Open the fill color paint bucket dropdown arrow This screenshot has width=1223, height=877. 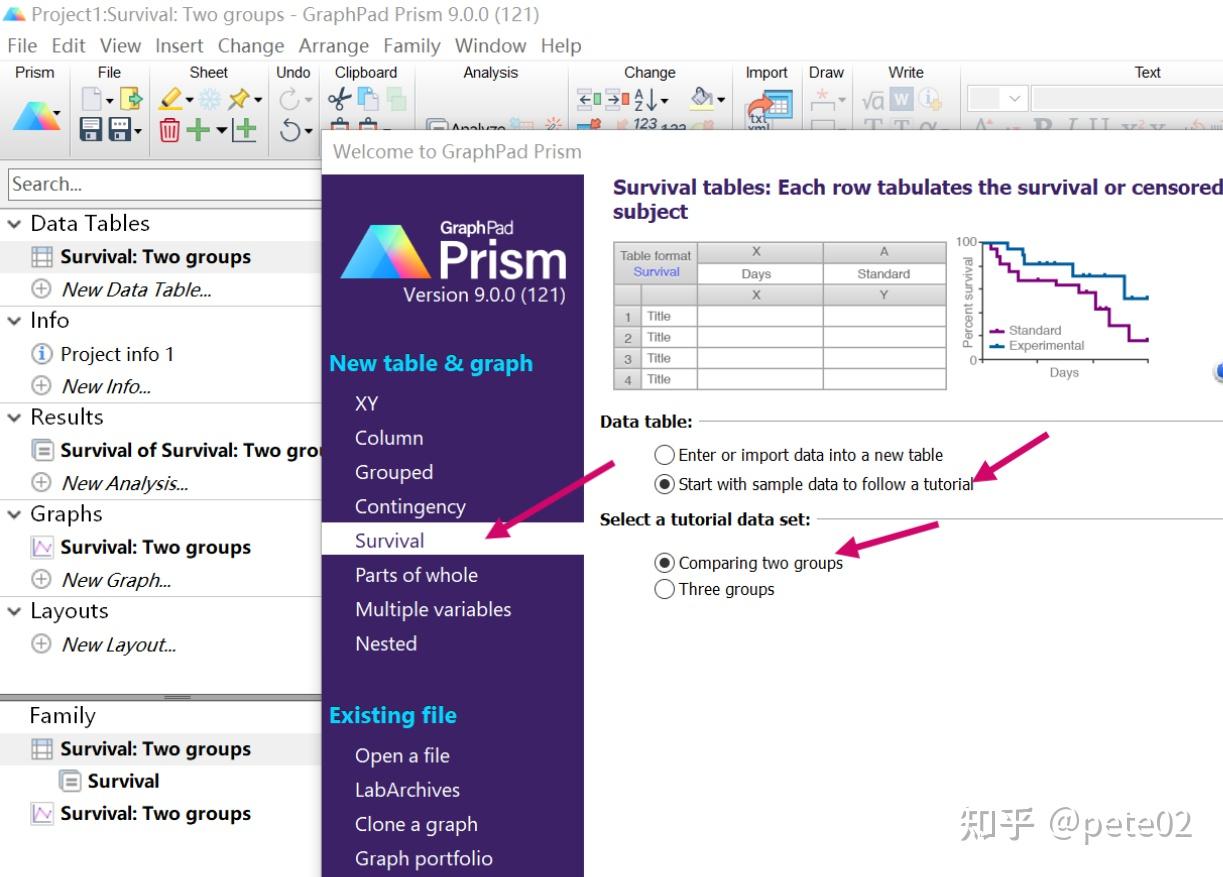(721, 100)
